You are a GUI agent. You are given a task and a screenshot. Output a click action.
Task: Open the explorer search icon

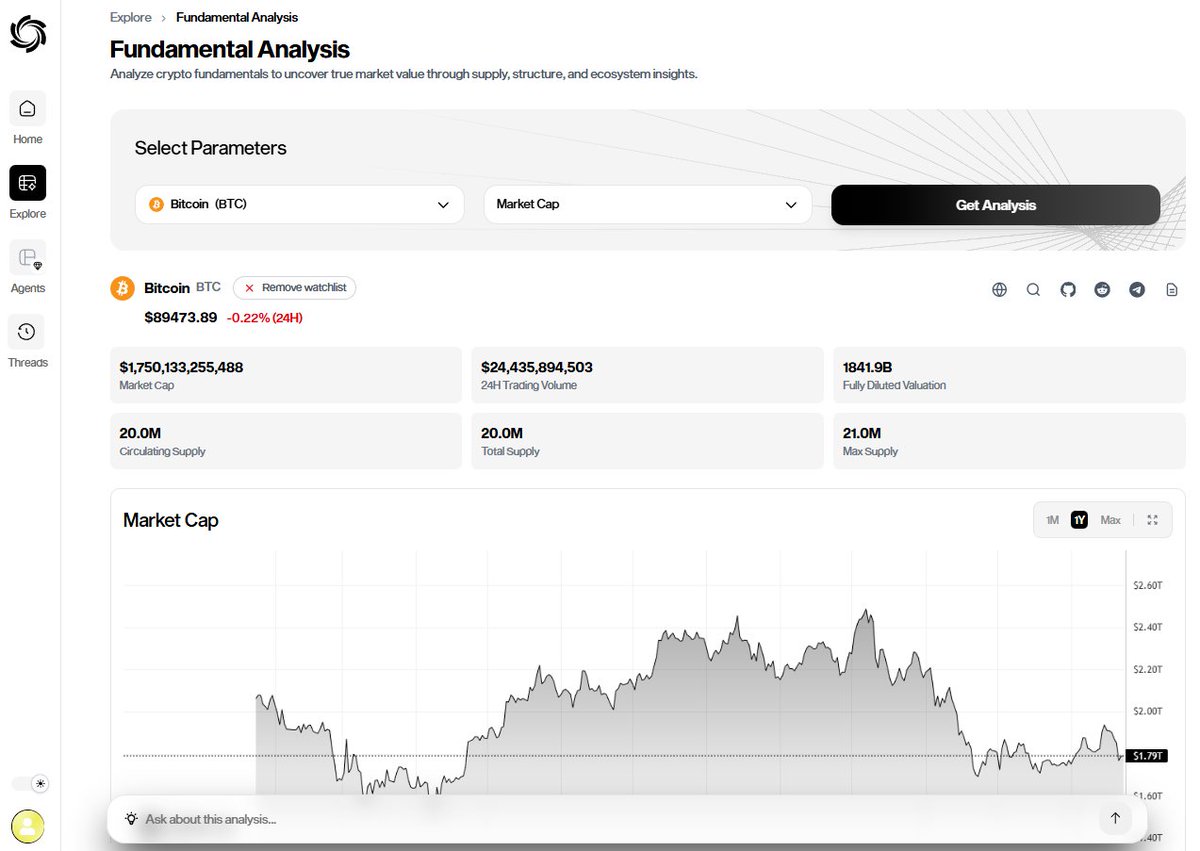(x=1033, y=290)
